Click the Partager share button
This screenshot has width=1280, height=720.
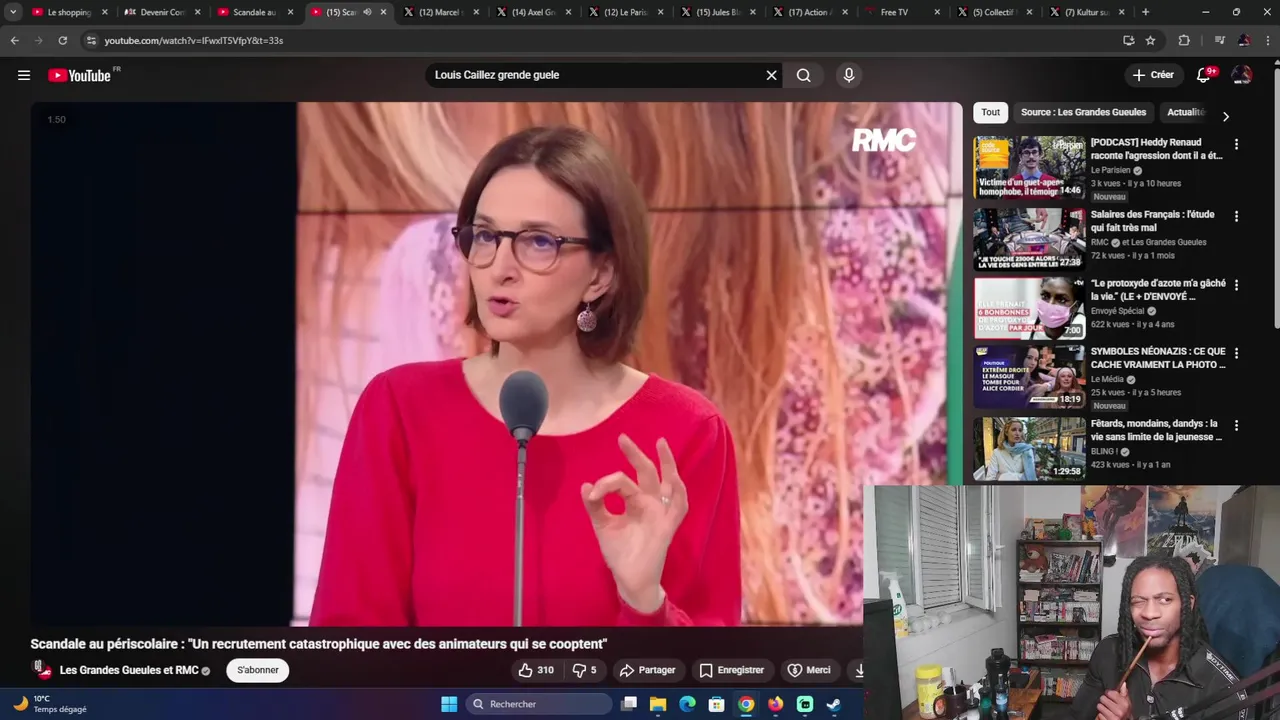[x=647, y=670]
